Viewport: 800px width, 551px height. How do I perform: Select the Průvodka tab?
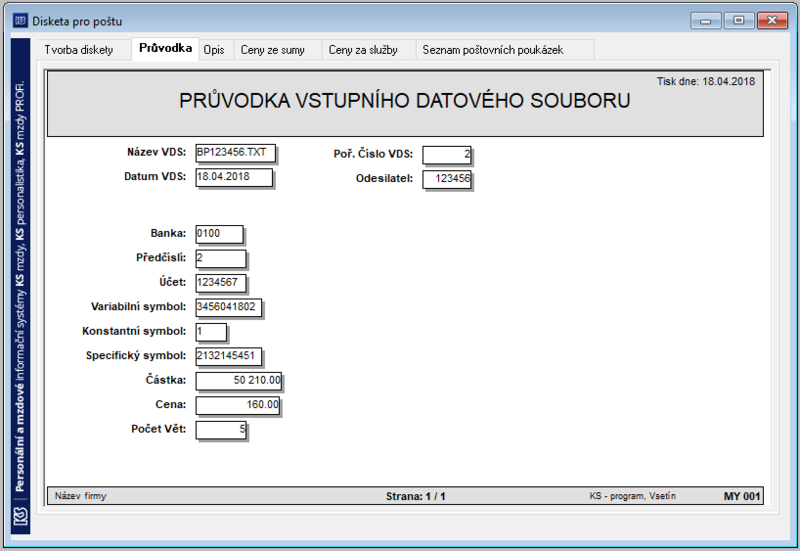(165, 48)
